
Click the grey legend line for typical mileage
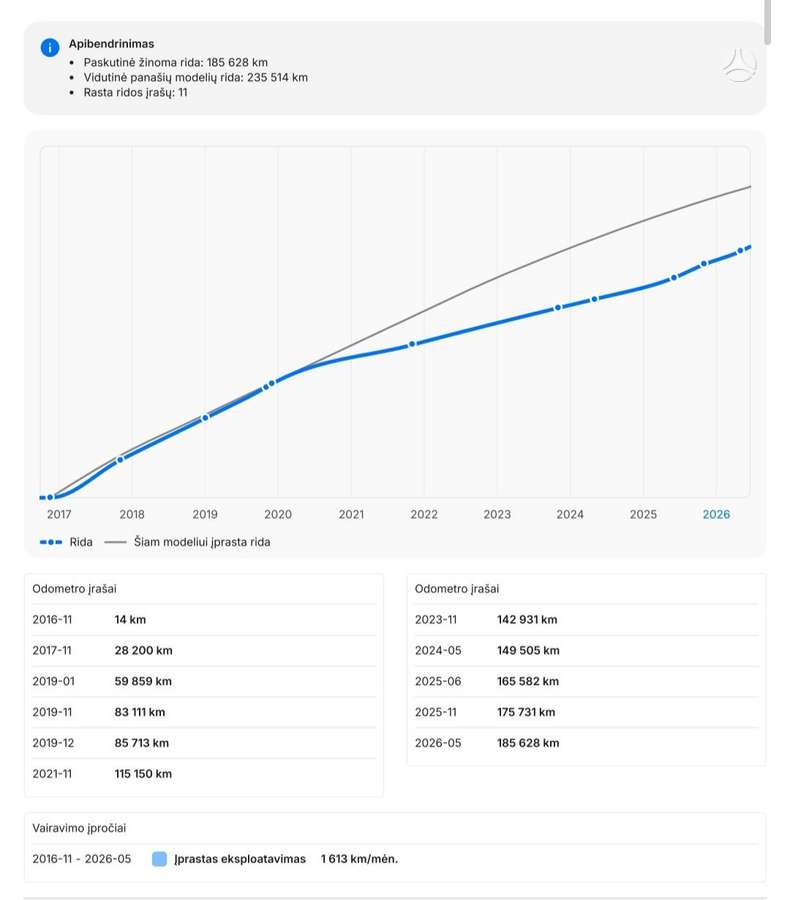point(115,542)
